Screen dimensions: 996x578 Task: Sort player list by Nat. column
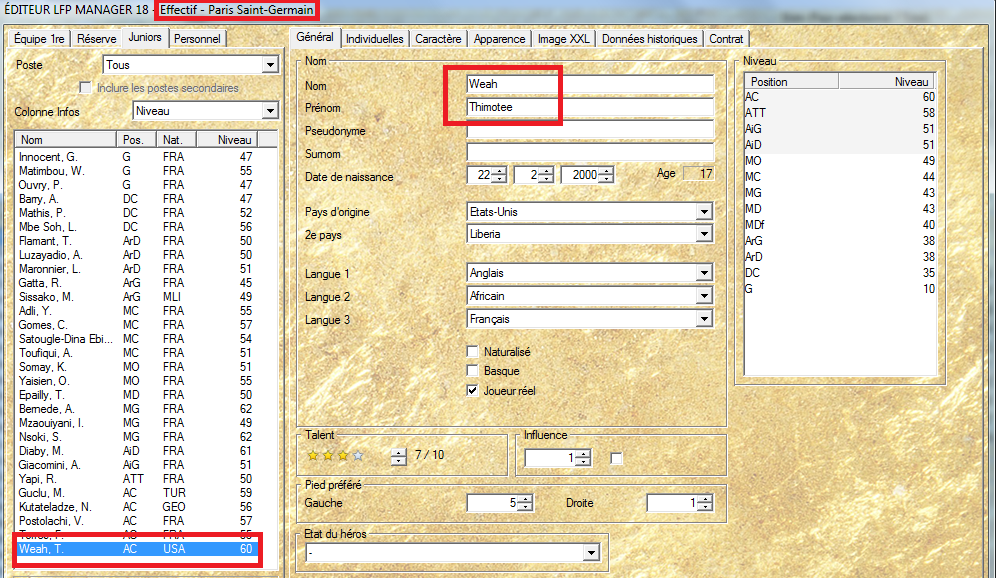coord(177,140)
